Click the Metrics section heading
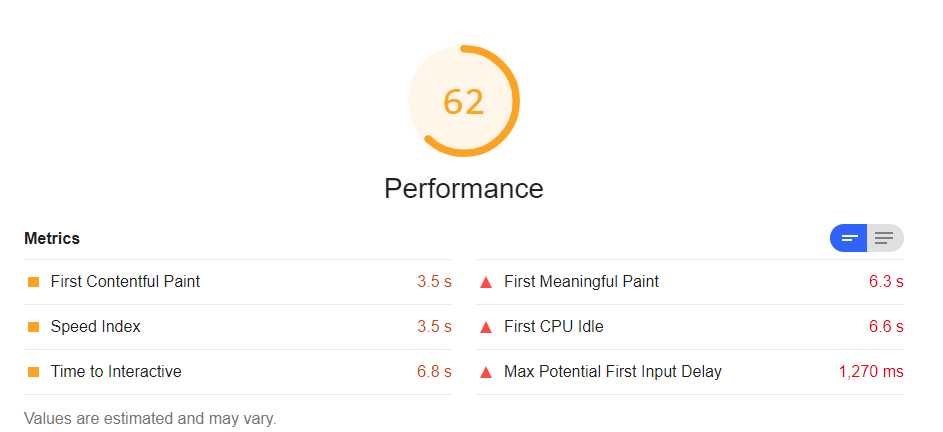This screenshot has width=943, height=432. click(52, 239)
